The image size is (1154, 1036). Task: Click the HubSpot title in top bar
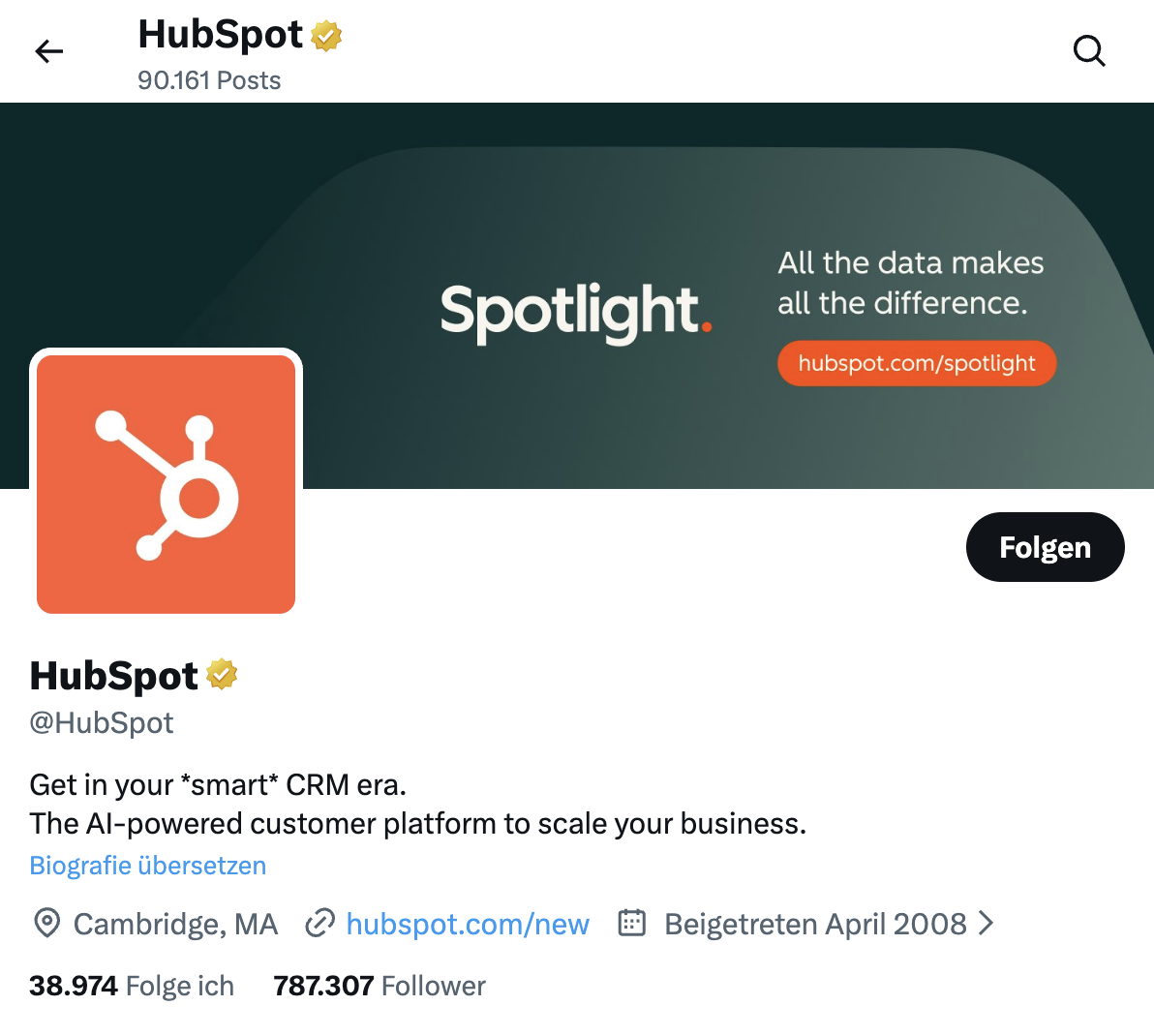tap(220, 35)
